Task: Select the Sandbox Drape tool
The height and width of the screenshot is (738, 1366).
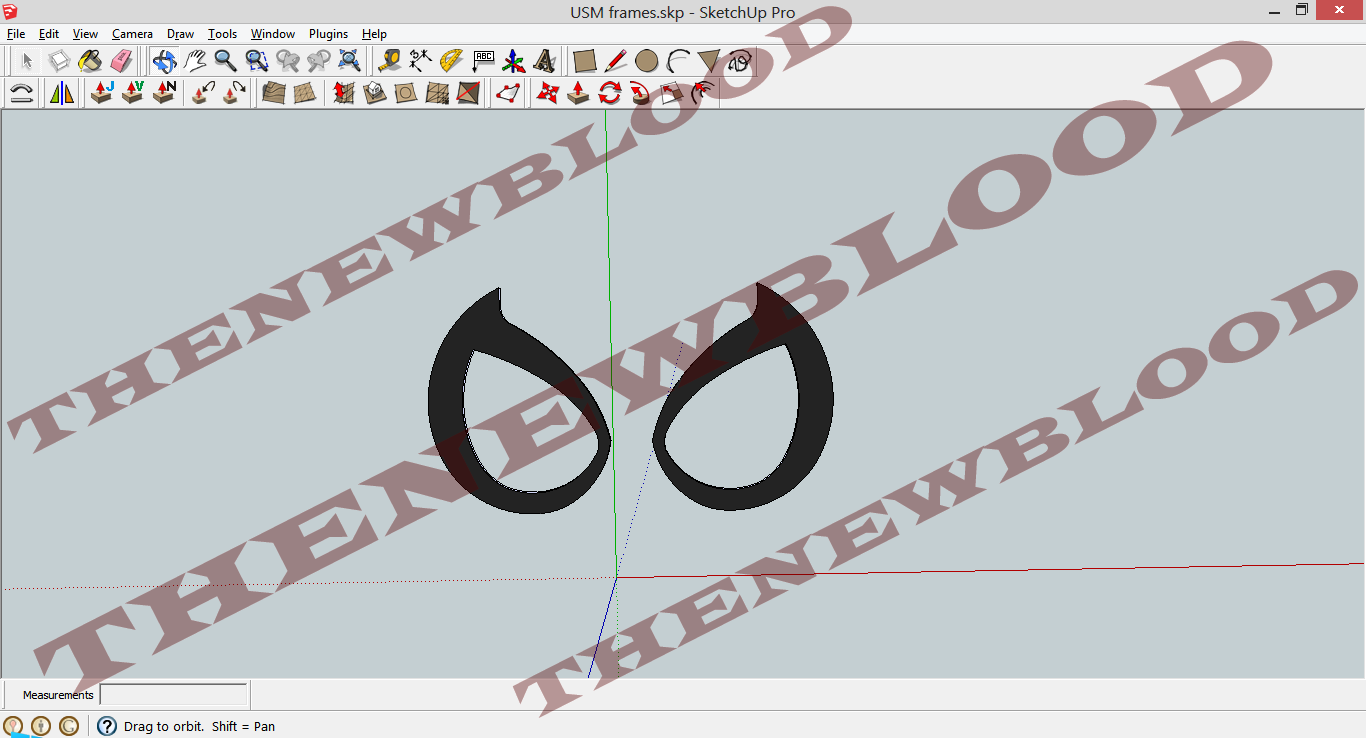Action: coord(406,93)
